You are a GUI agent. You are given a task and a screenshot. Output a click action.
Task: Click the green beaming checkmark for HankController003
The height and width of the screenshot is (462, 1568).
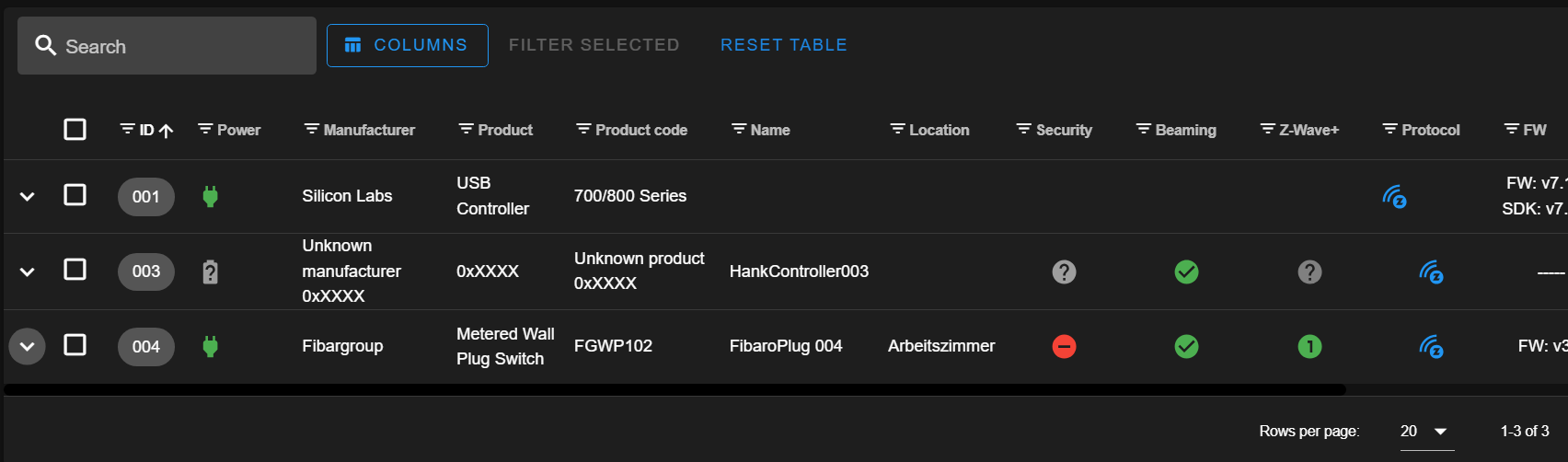coord(1186,271)
